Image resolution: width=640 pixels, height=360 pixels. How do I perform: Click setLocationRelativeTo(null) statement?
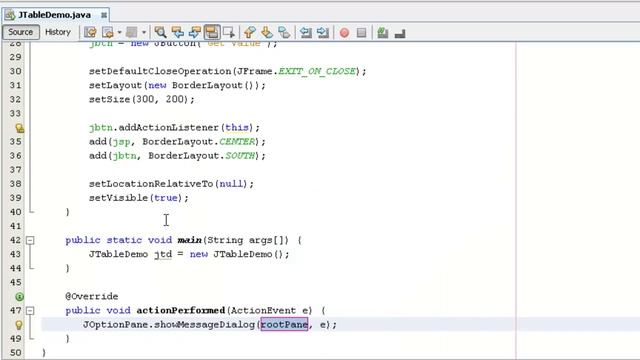(x=171, y=184)
